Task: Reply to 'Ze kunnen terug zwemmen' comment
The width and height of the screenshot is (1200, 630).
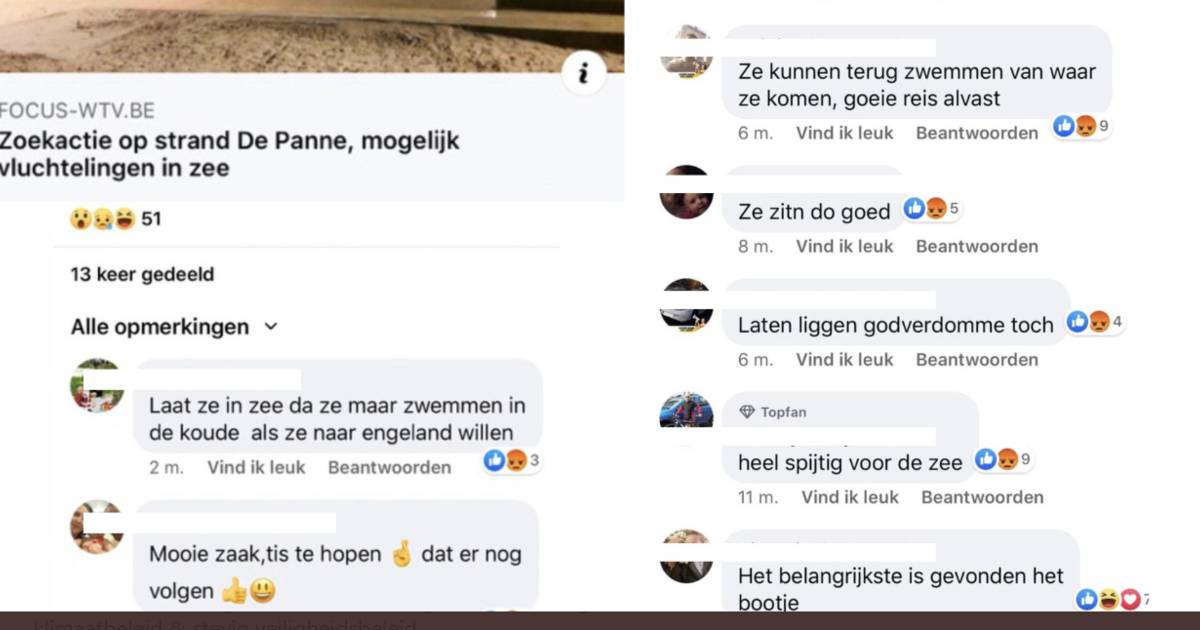Action: (977, 133)
